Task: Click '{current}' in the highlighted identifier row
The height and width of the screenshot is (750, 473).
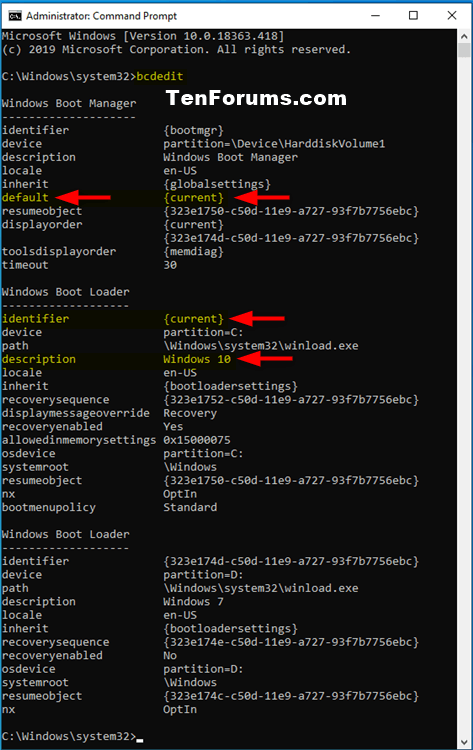Action: [x=193, y=319]
